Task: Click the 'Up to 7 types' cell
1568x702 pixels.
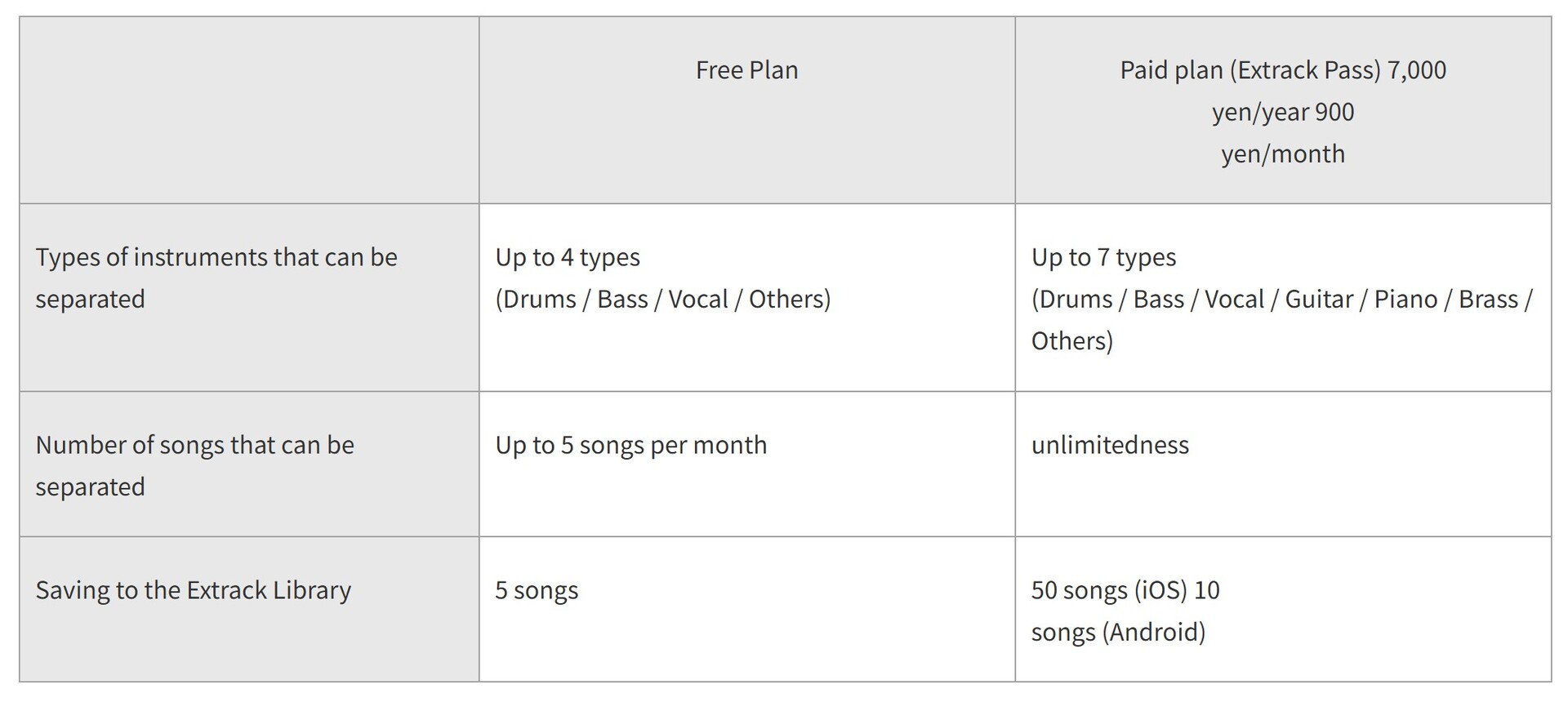Action: pos(1282,297)
